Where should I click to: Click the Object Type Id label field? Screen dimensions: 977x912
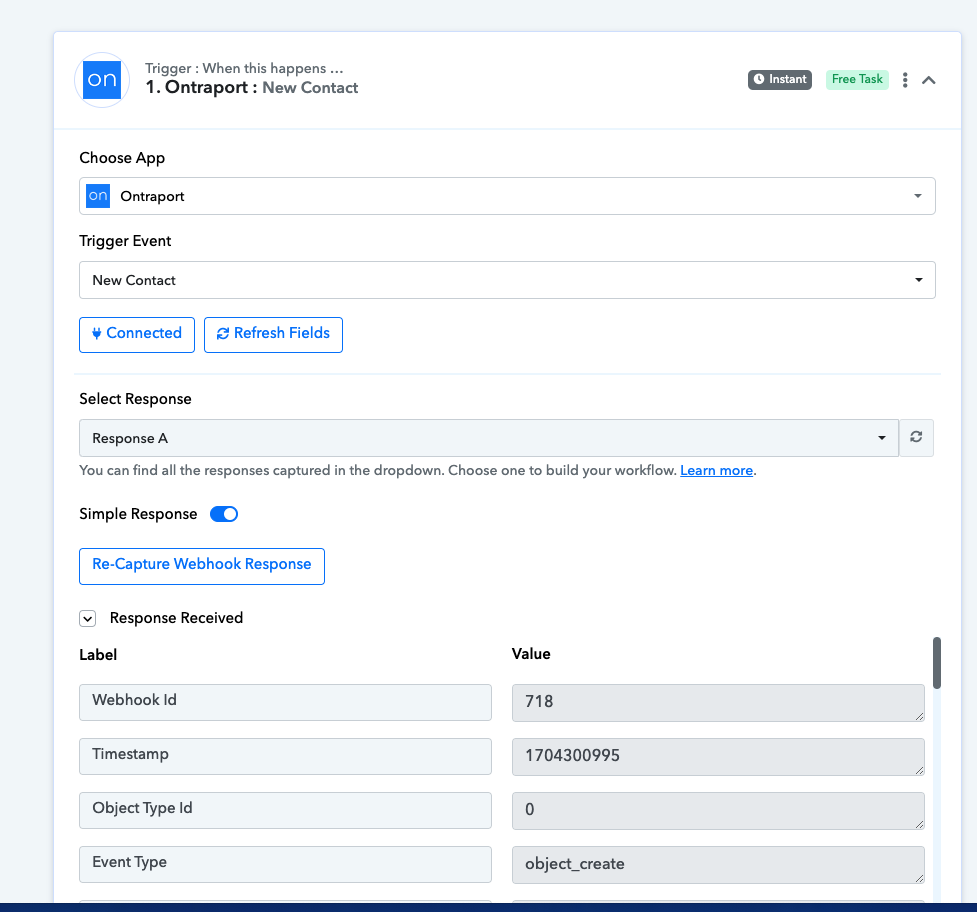(x=285, y=810)
